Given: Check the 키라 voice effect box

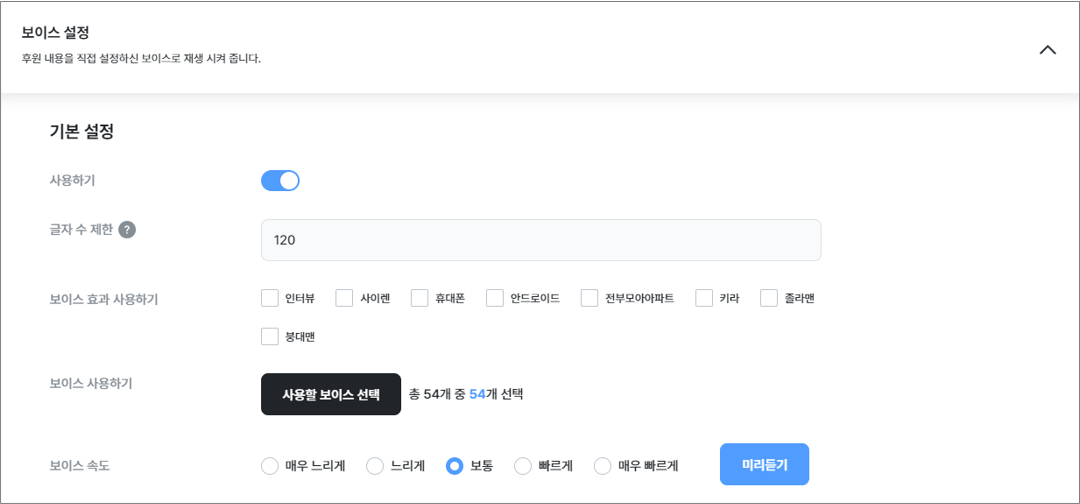Looking at the screenshot, I should (x=704, y=298).
